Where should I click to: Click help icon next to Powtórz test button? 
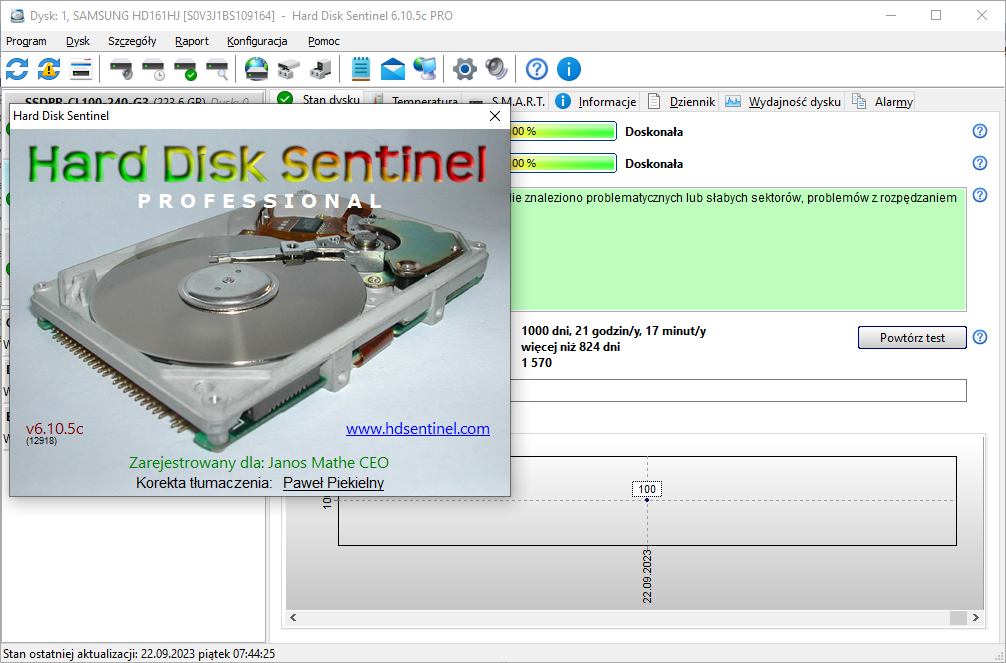tap(980, 337)
